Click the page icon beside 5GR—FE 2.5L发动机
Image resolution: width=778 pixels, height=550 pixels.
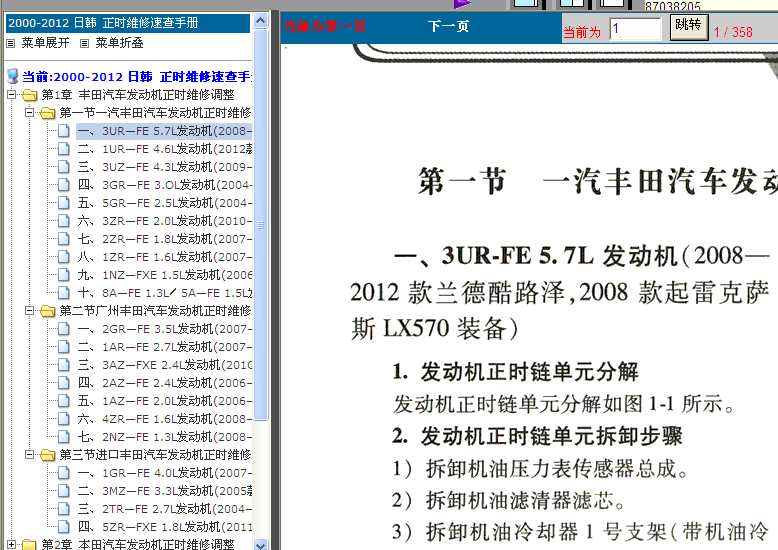64,203
